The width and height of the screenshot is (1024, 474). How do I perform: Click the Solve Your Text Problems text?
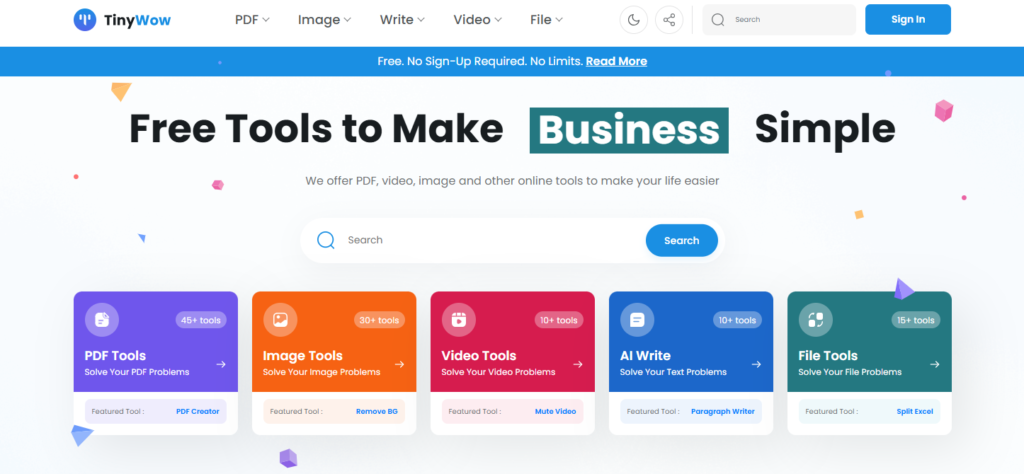673,372
